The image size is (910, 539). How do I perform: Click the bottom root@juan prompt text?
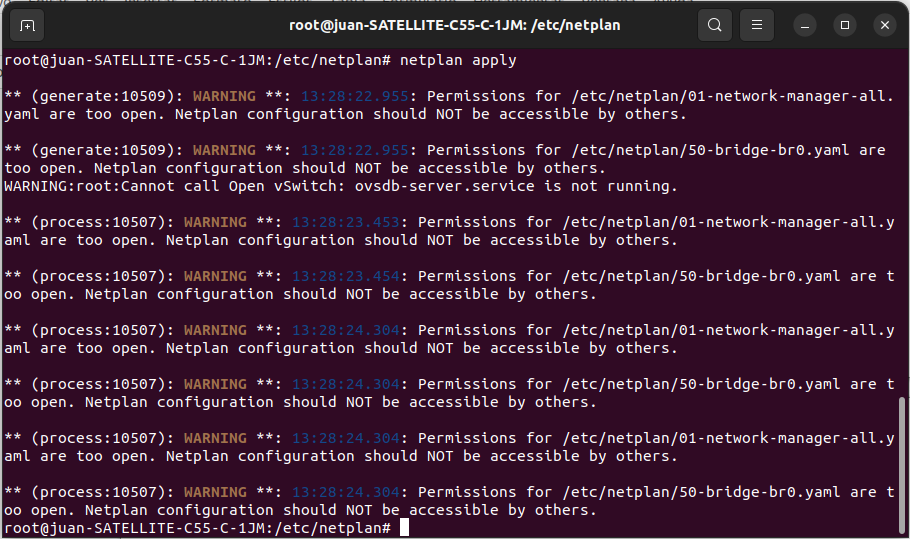pyautogui.click(x=197, y=528)
